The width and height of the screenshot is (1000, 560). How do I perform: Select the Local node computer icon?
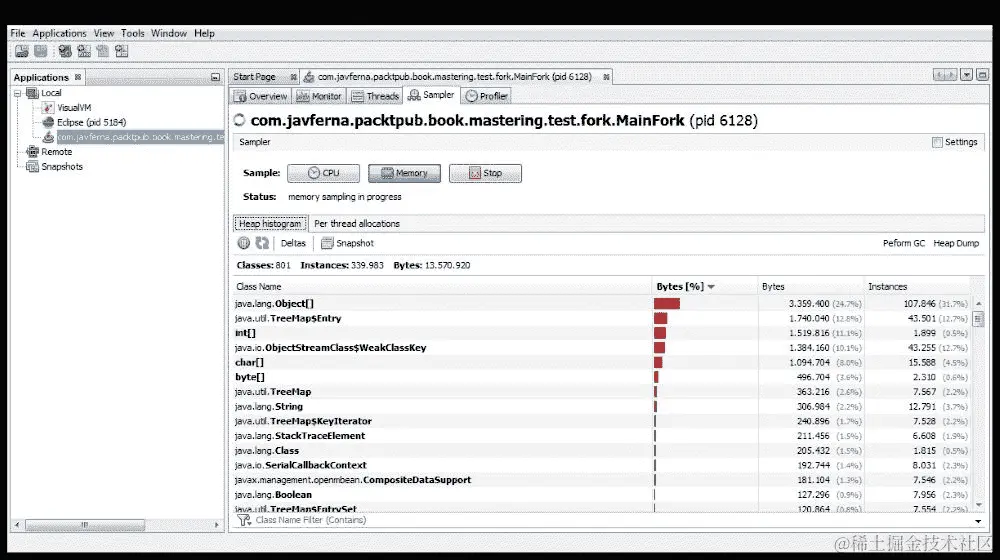[x=32, y=93]
